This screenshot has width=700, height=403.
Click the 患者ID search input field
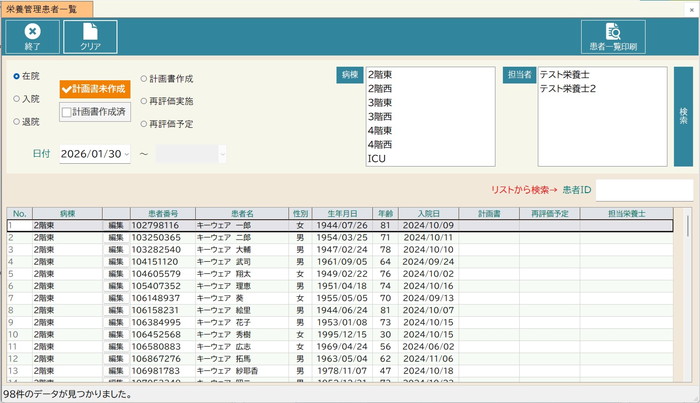coord(644,188)
